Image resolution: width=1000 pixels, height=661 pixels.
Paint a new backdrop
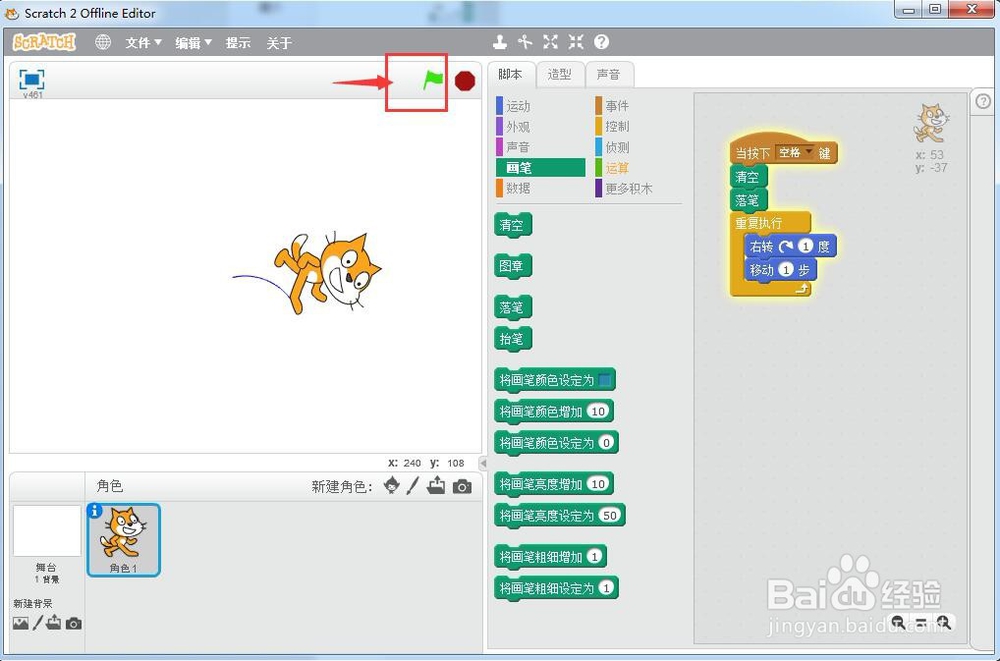tap(38, 623)
